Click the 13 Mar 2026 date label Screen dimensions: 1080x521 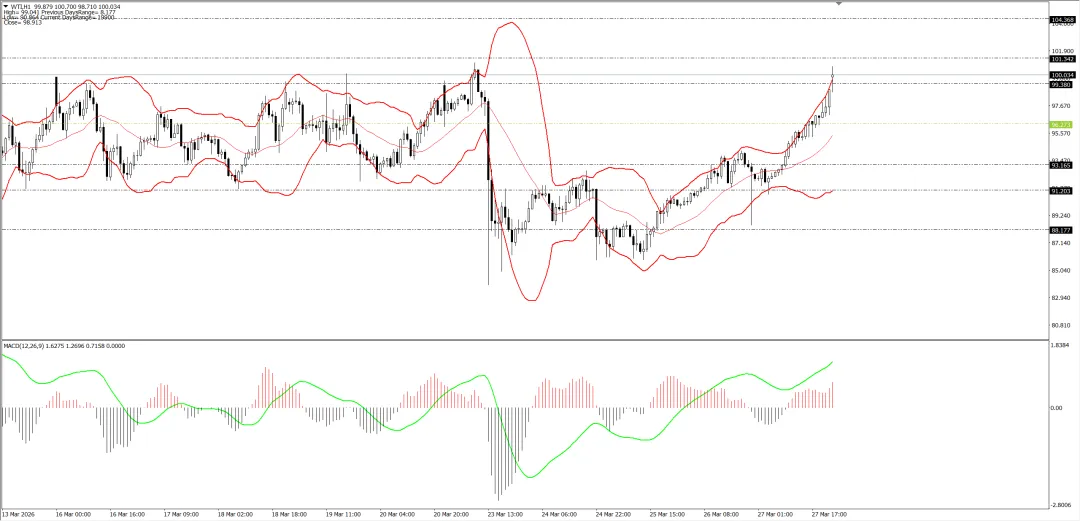pyautogui.click(x=17, y=514)
